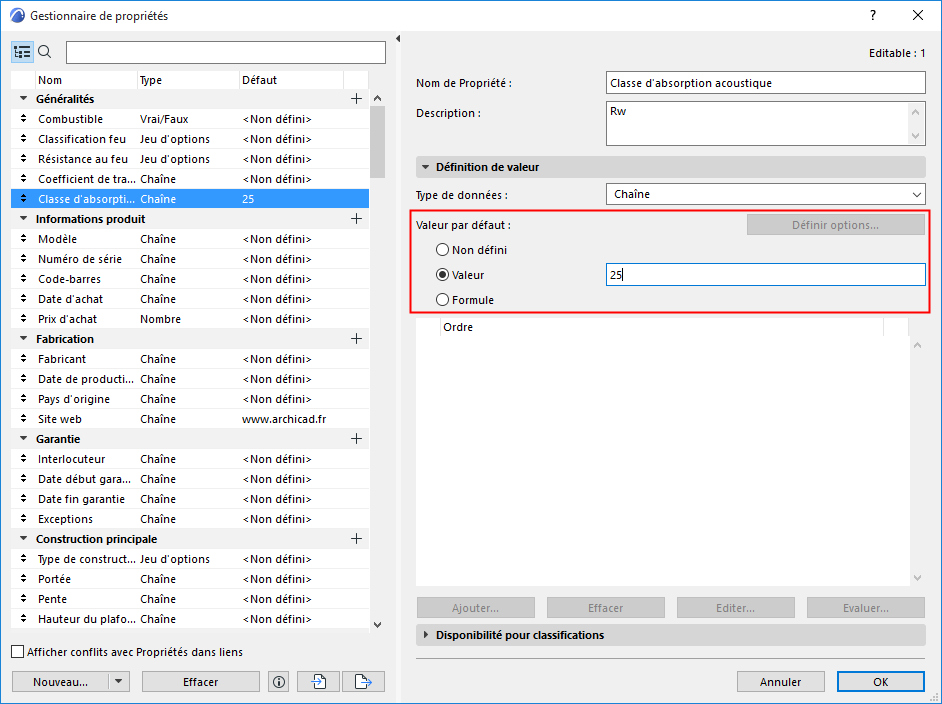Viewport: 942px width, 704px height.
Task: Click the export properties icon button
Action: 363,682
